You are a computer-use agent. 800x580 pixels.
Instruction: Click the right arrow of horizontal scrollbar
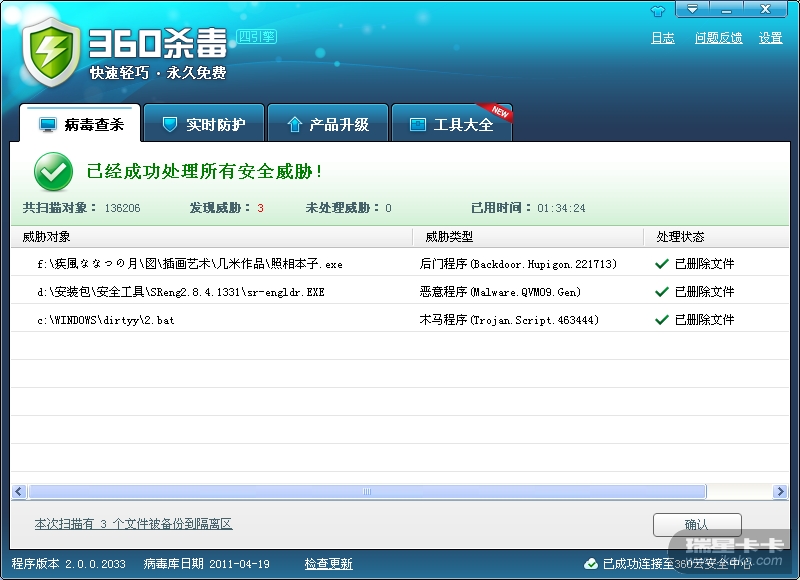pos(780,492)
